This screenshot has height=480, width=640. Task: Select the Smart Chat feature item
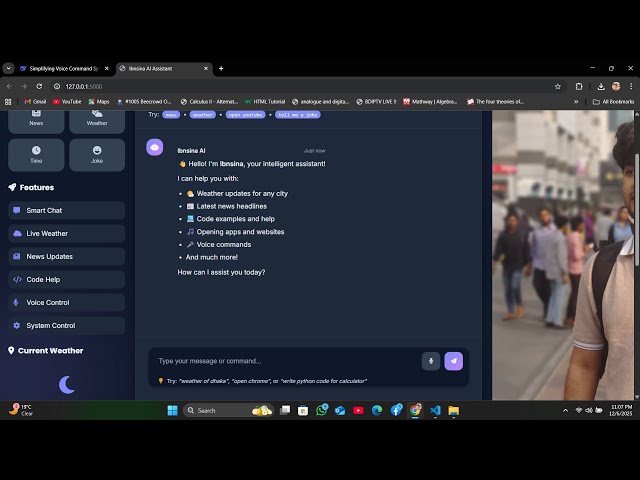67,210
